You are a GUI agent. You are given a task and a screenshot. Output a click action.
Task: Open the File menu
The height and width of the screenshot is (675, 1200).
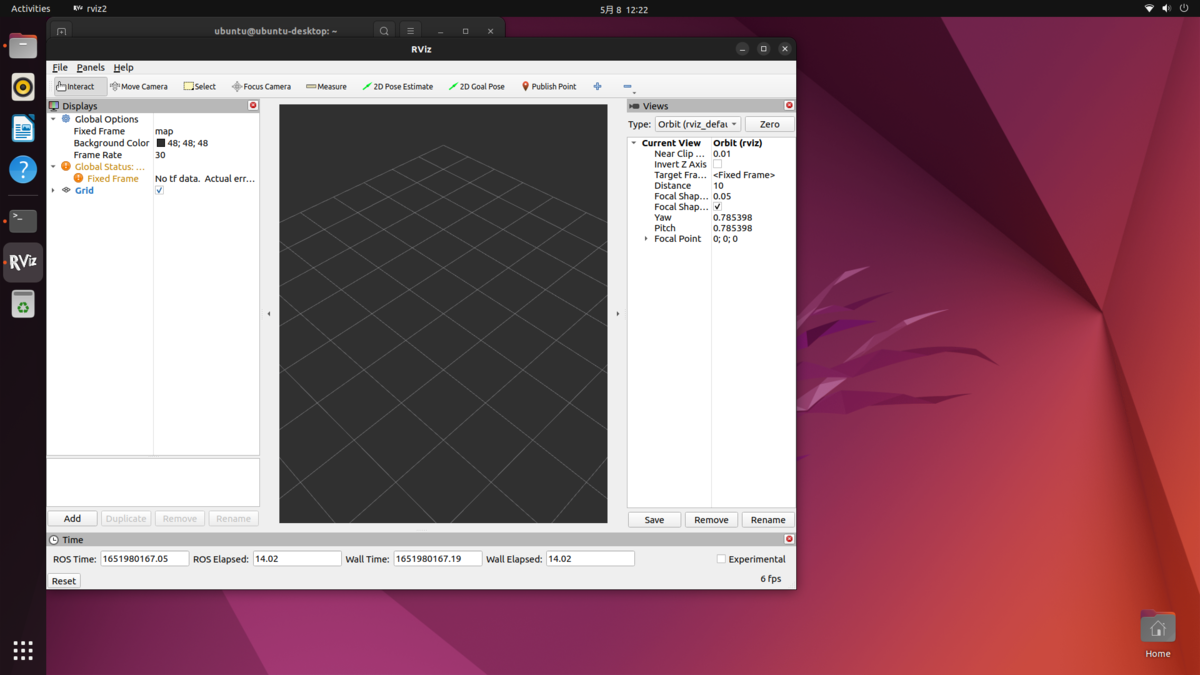point(60,67)
